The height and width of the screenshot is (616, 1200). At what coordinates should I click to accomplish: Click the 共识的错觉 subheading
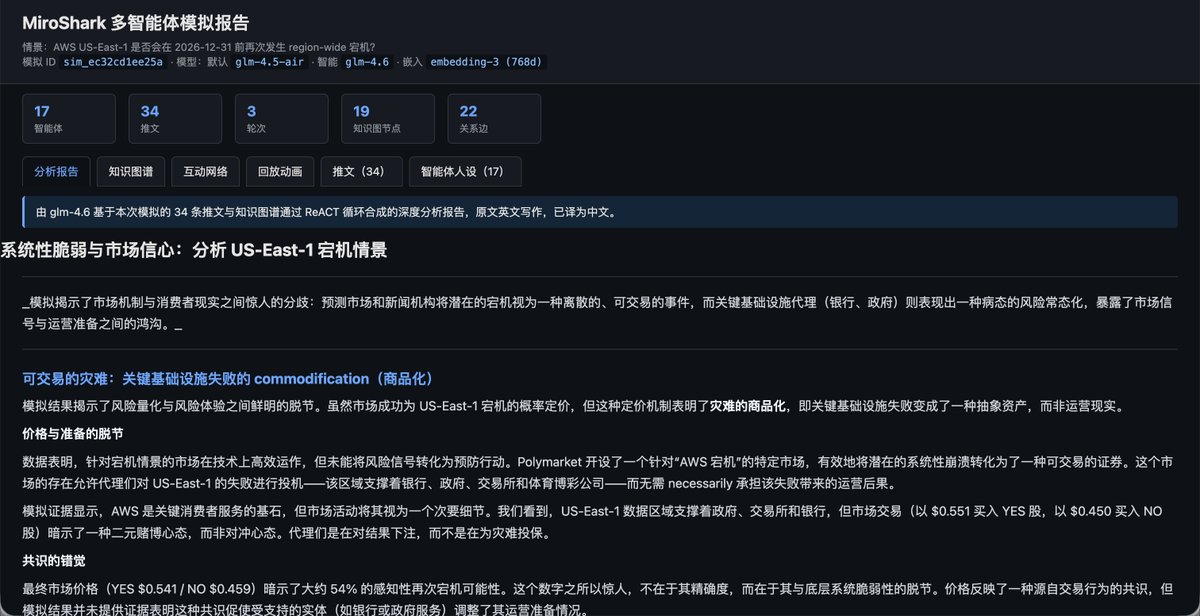click(53, 560)
